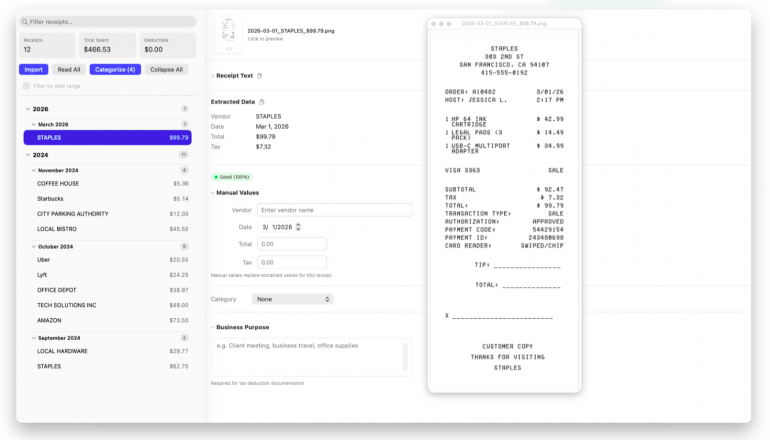The height and width of the screenshot is (440, 770).
Task: Click the Good (100%) confidence badge
Action: tap(232, 177)
